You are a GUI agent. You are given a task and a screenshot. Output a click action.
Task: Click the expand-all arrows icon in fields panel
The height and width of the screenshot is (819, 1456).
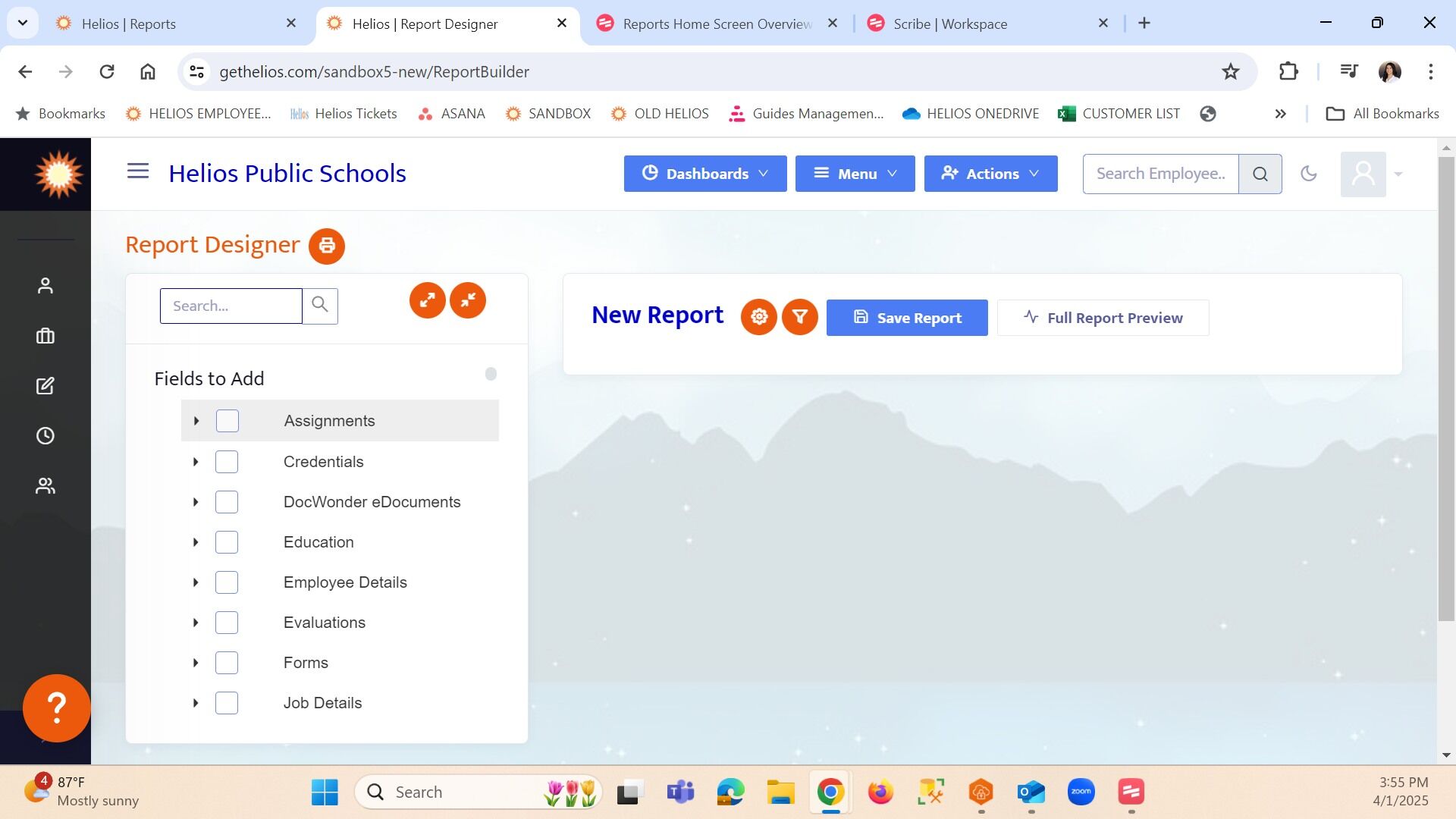pyautogui.click(x=428, y=300)
